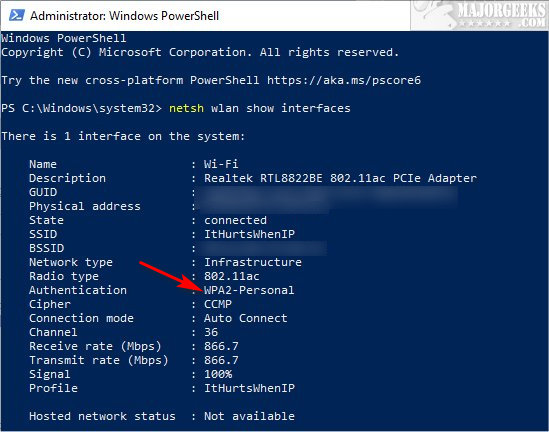Click the Channel value 36
The image size is (549, 432).
point(211,332)
